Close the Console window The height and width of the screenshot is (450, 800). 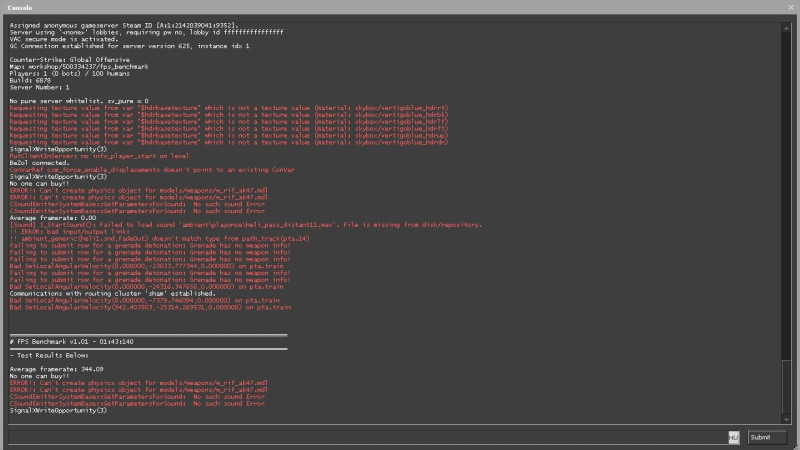[x=791, y=7]
